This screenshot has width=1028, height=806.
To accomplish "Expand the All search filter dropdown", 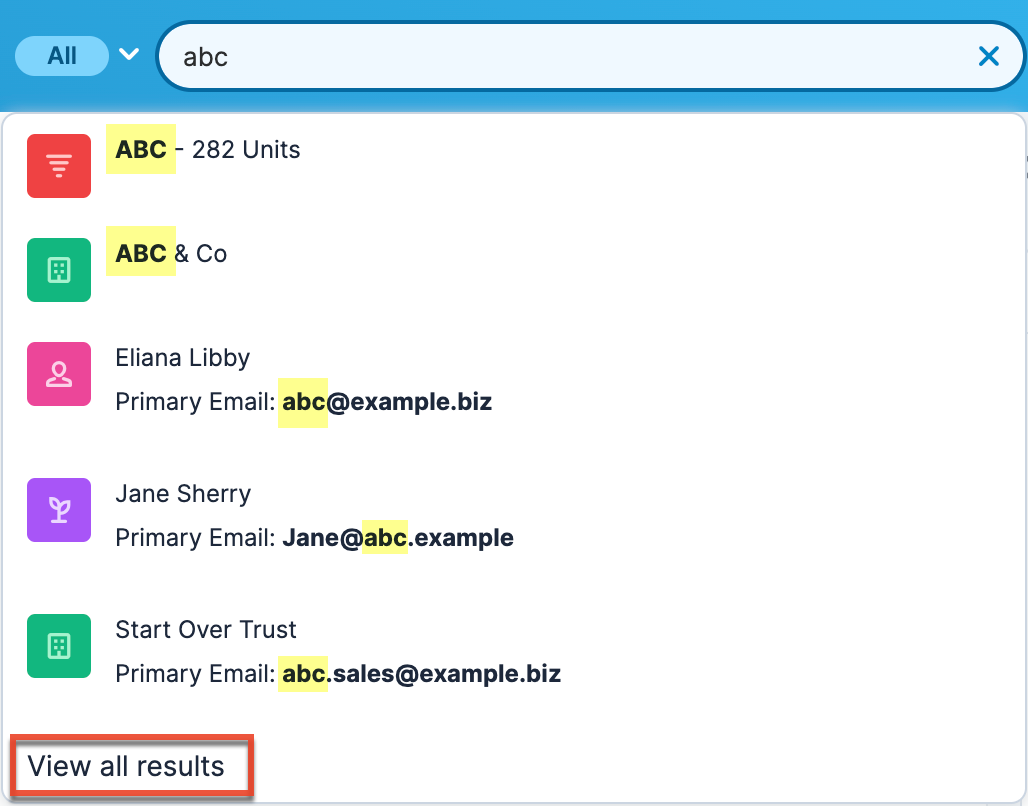I will (x=128, y=56).
